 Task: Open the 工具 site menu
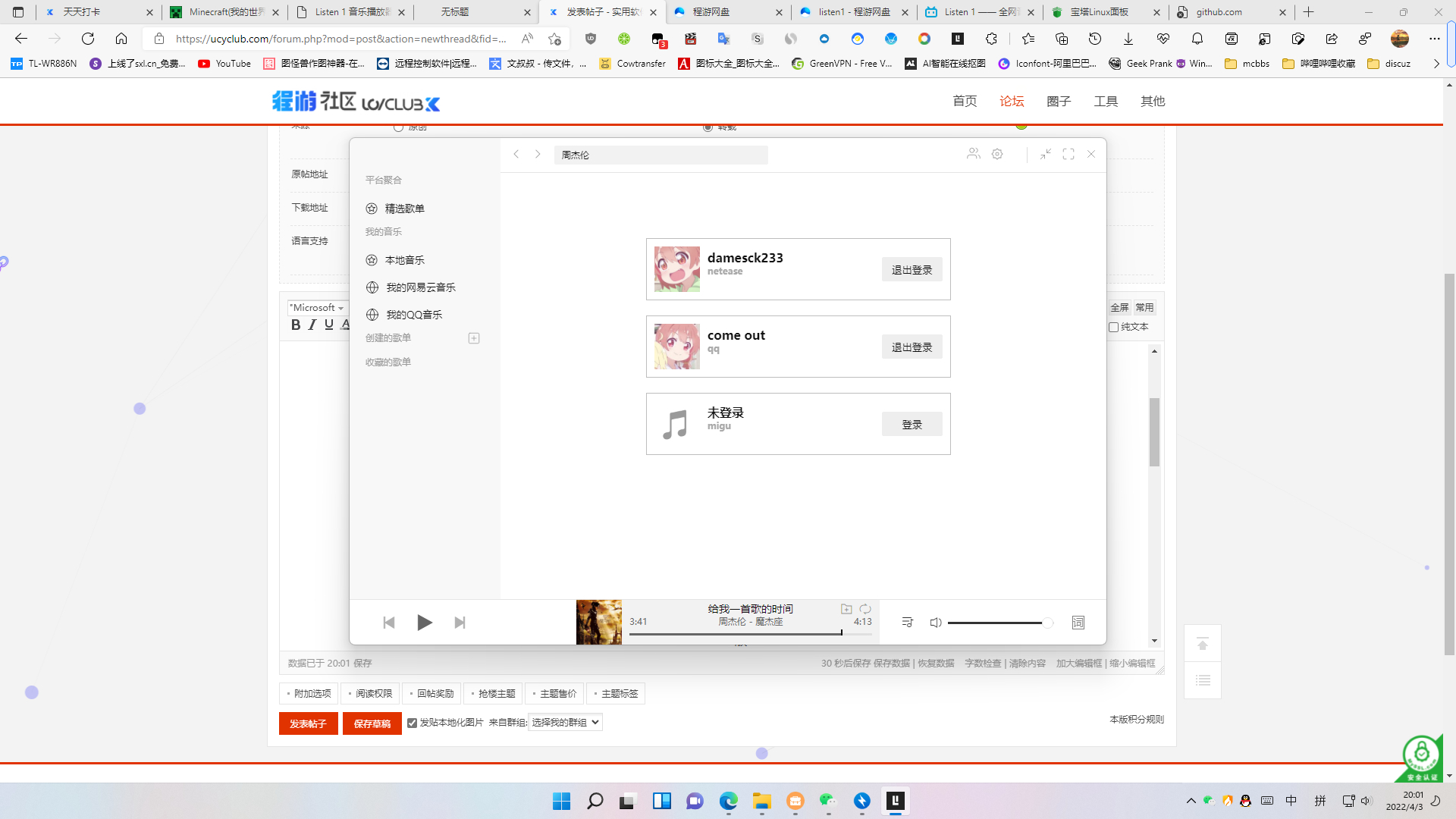point(1106,101)
